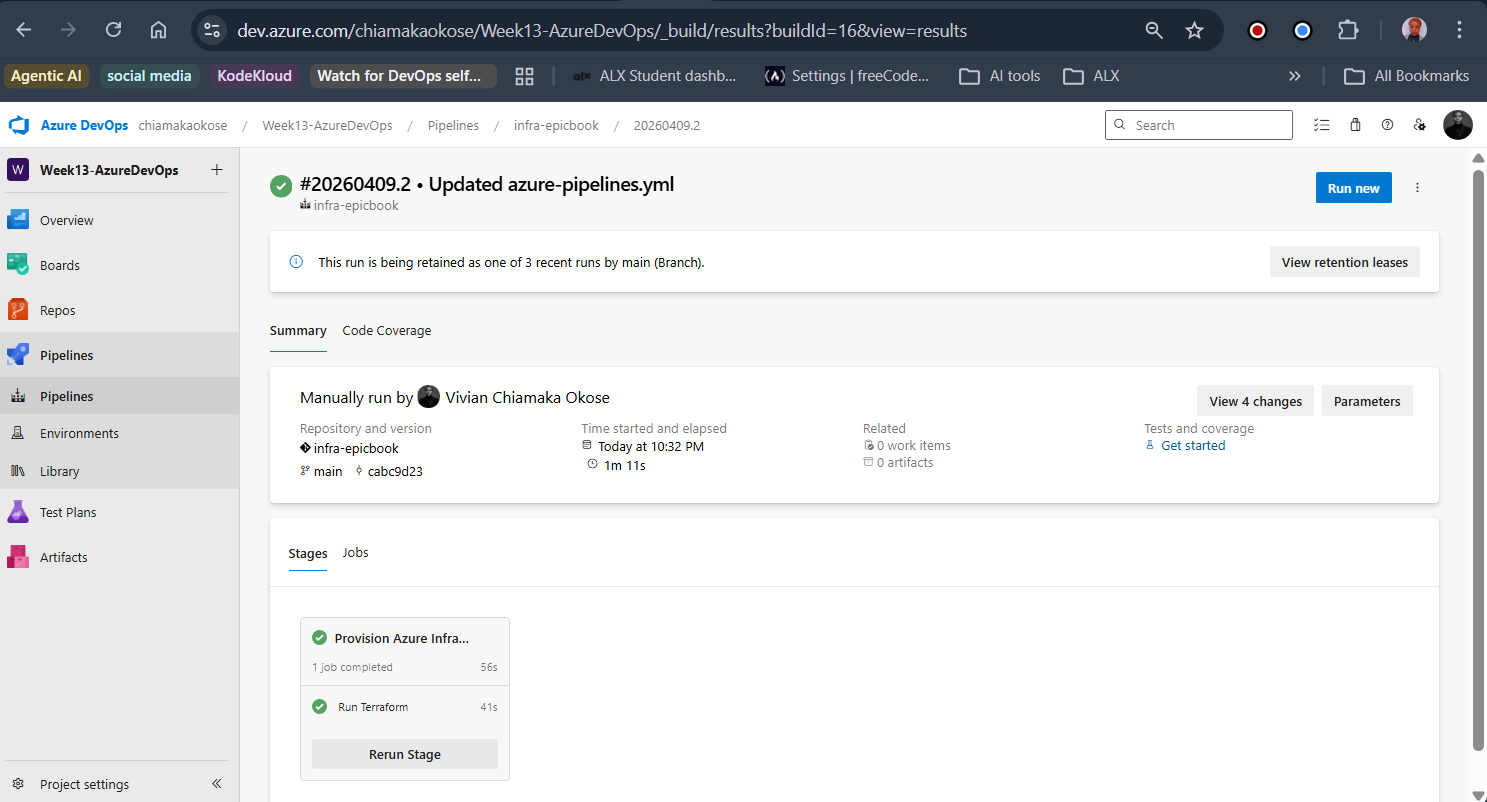Open the Environments sub-item icon
1487x802 pixels.
tap(18, 433)
